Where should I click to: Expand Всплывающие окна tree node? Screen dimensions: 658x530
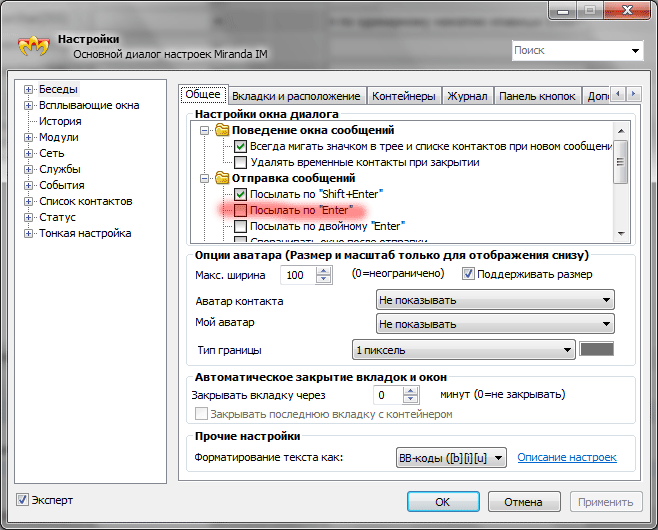[28, 105]
